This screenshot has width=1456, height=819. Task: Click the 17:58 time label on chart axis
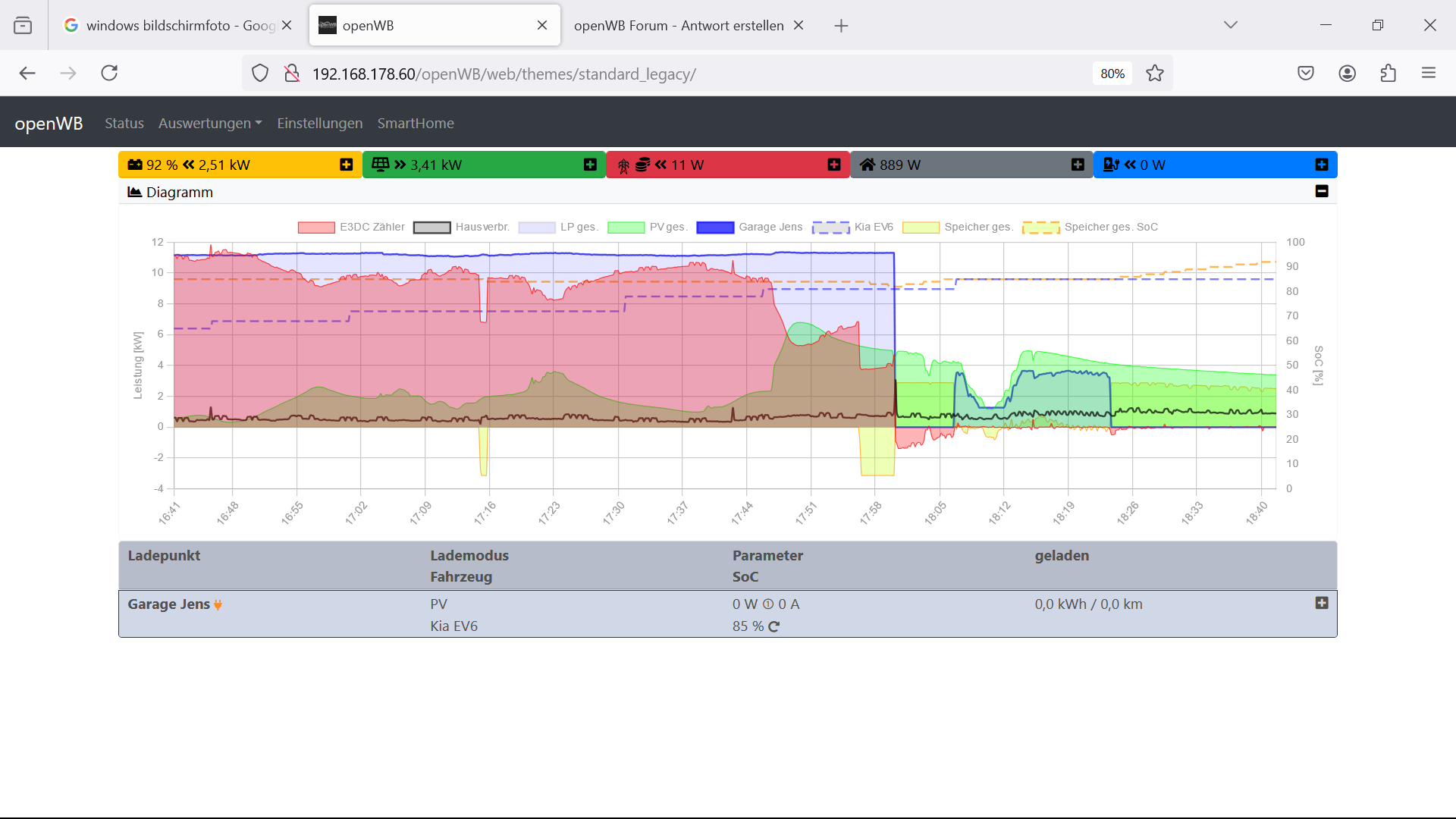(871, 513)
